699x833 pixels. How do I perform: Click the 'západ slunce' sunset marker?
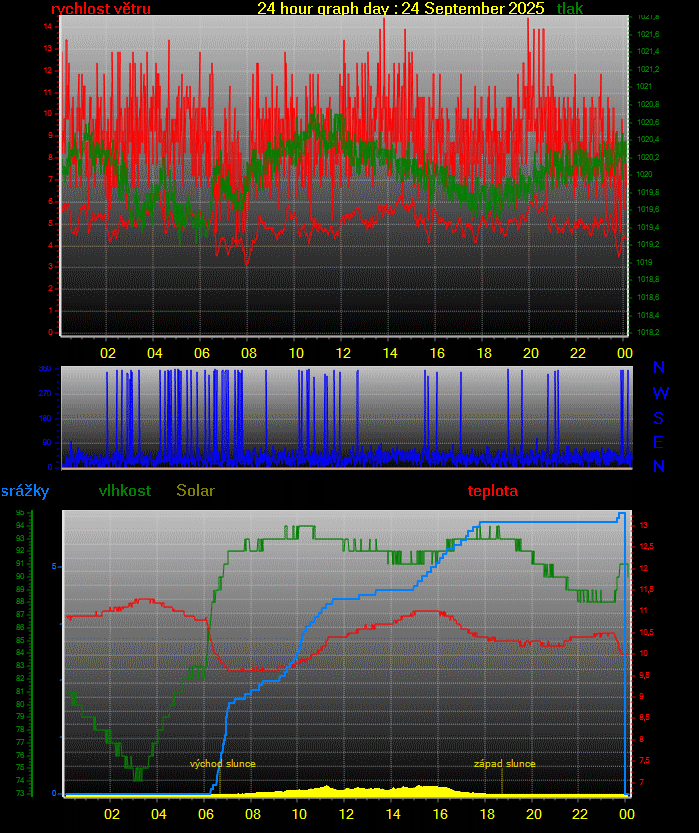tap(505, 764)
